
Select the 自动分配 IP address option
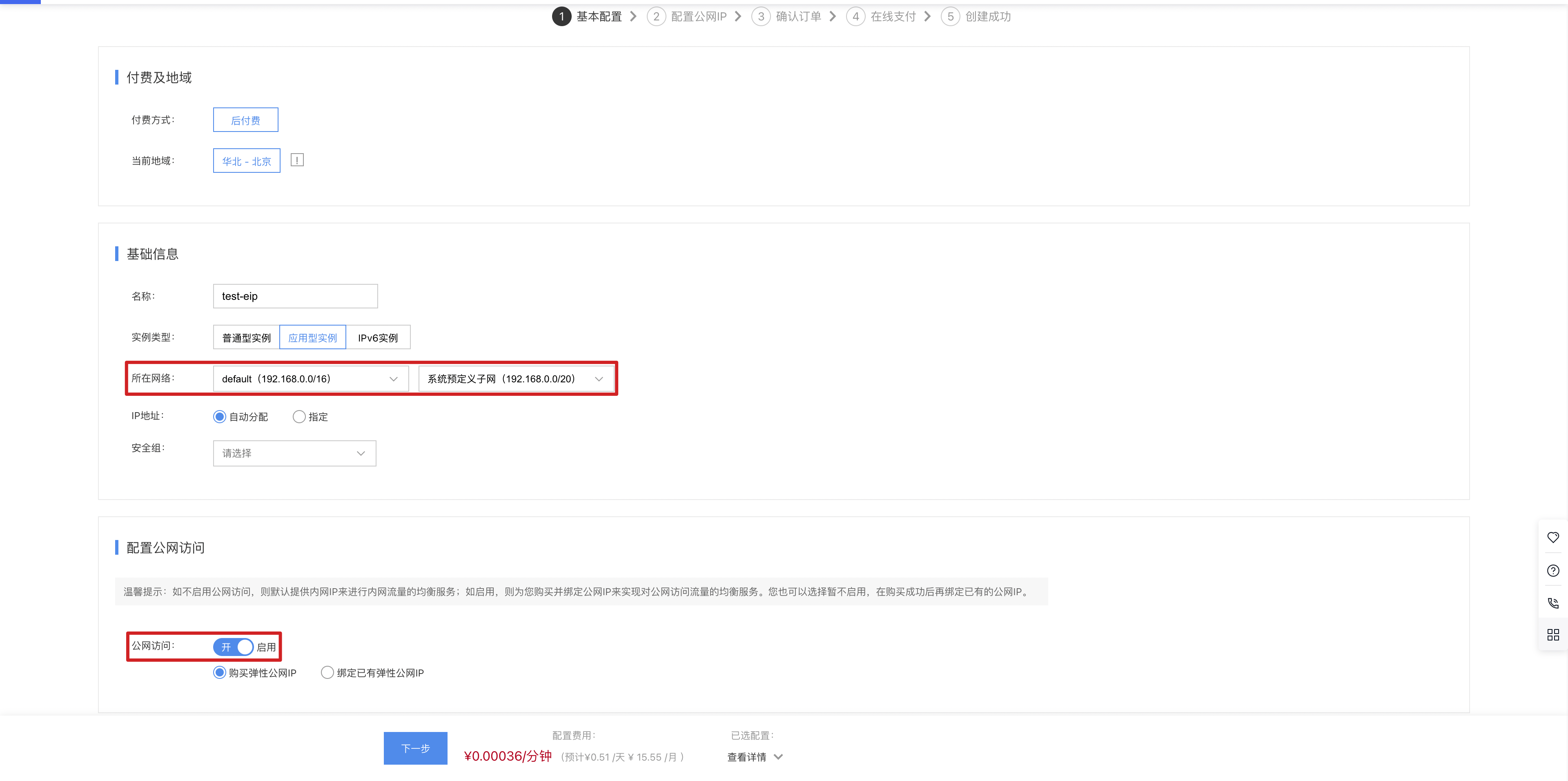[241, 416]
